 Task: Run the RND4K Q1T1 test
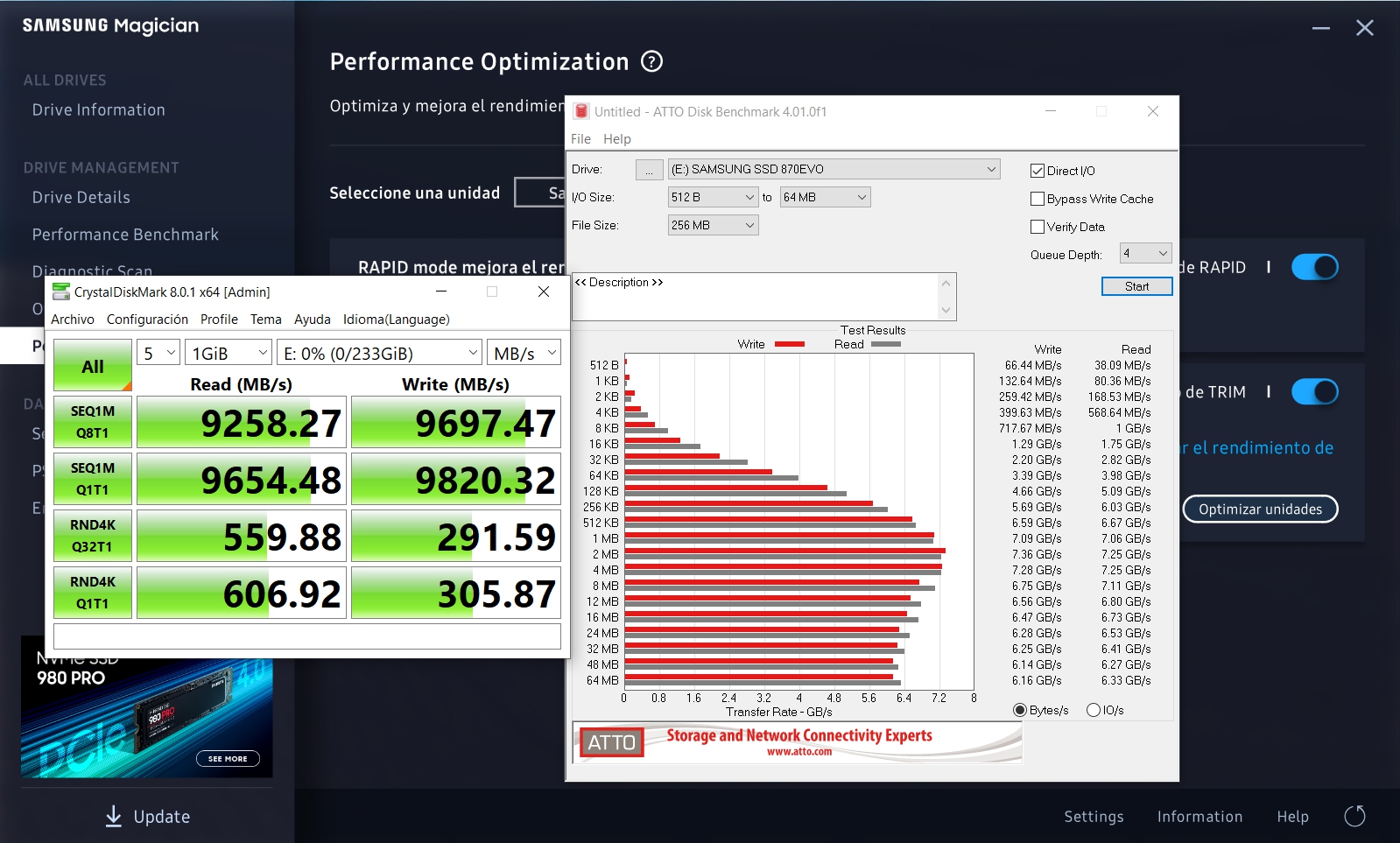click(93, 593)
